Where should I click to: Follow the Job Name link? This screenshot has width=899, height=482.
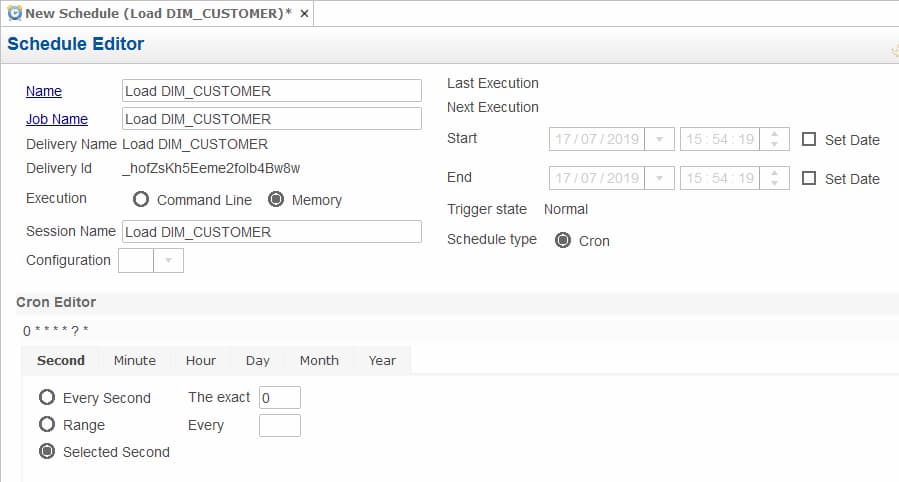point(57,119)
